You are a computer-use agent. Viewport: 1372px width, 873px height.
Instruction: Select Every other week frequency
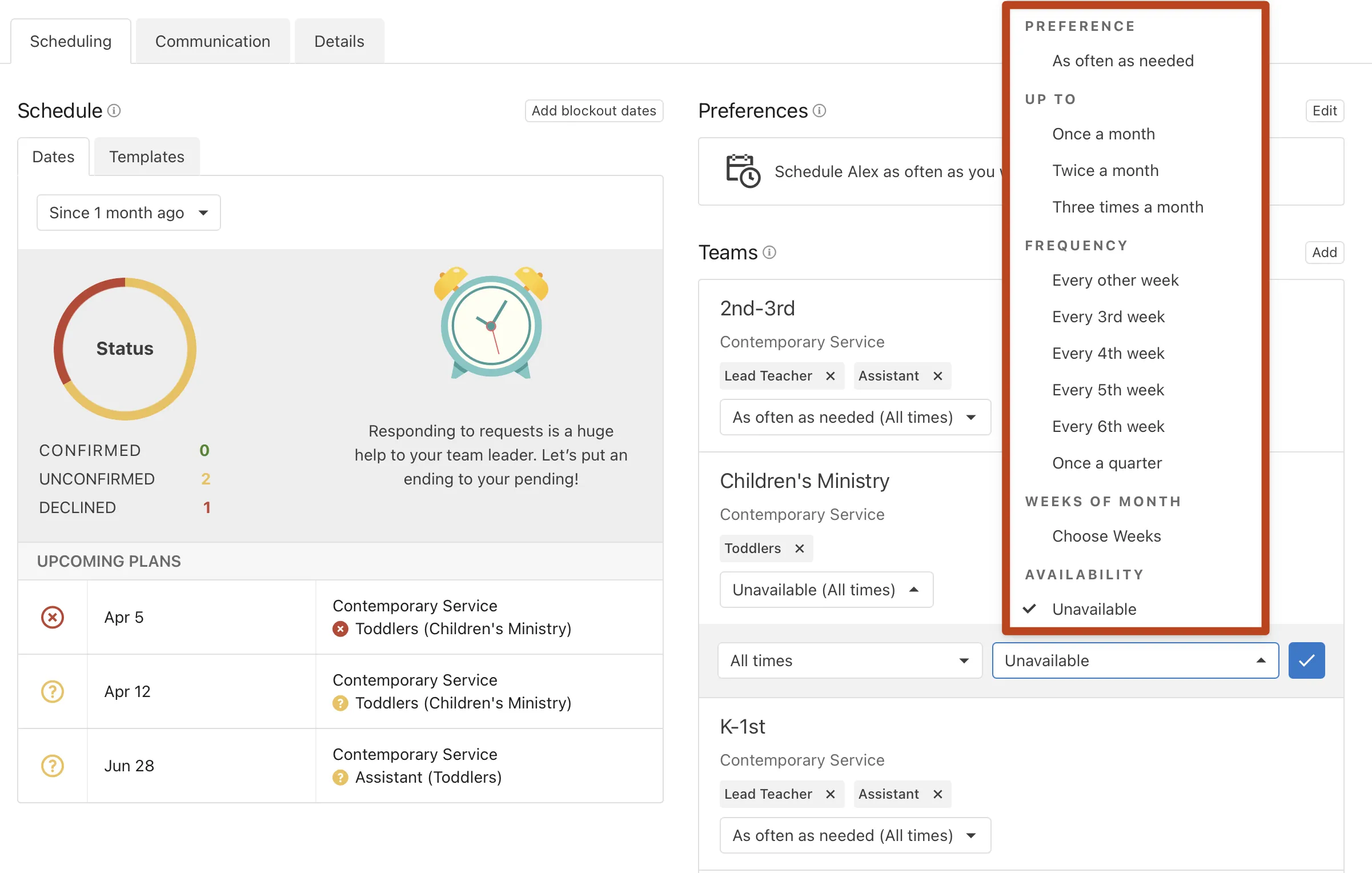[x=1115, y=280]
